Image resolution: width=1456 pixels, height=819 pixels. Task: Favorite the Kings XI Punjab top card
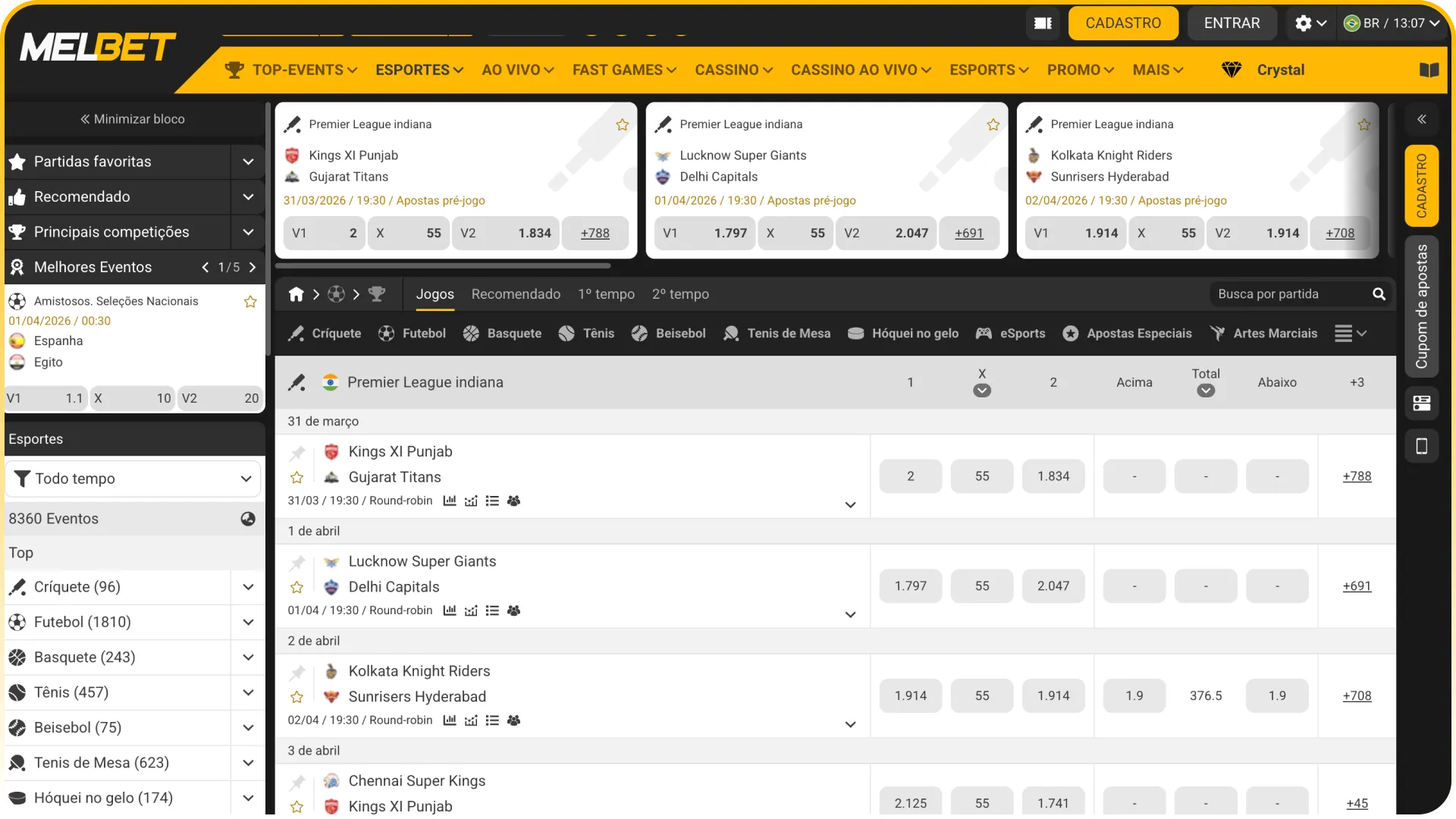[623, 125]
